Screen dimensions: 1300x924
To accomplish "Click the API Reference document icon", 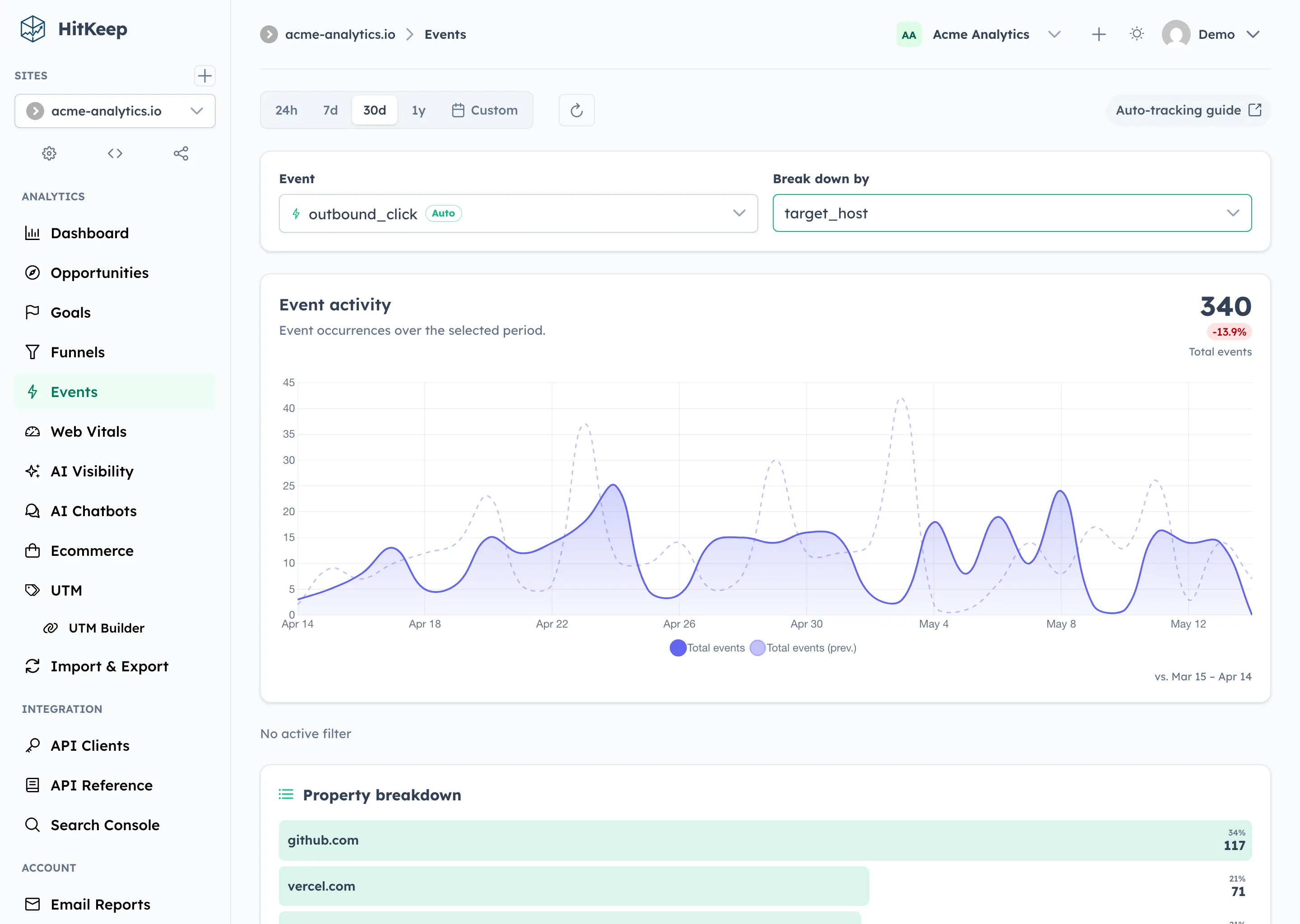I will point(32,785).
